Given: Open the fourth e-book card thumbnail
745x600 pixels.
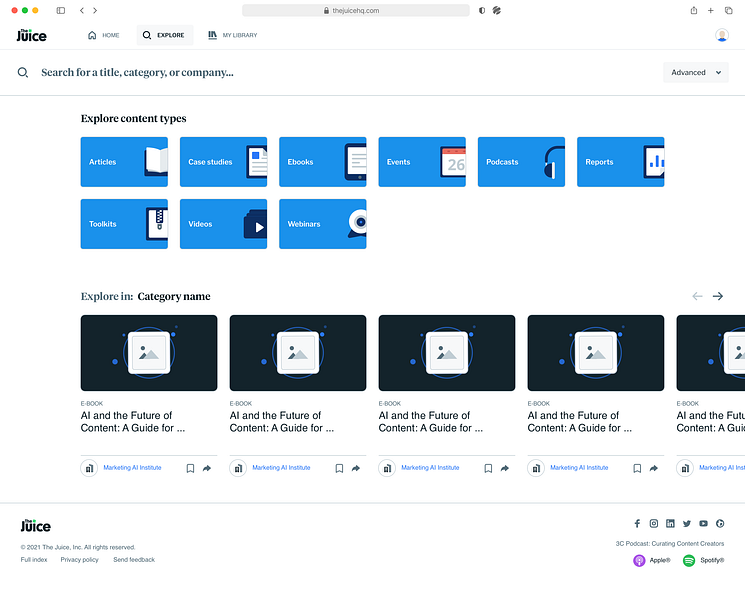Looking at the screenshot, I should pos(596,353).
